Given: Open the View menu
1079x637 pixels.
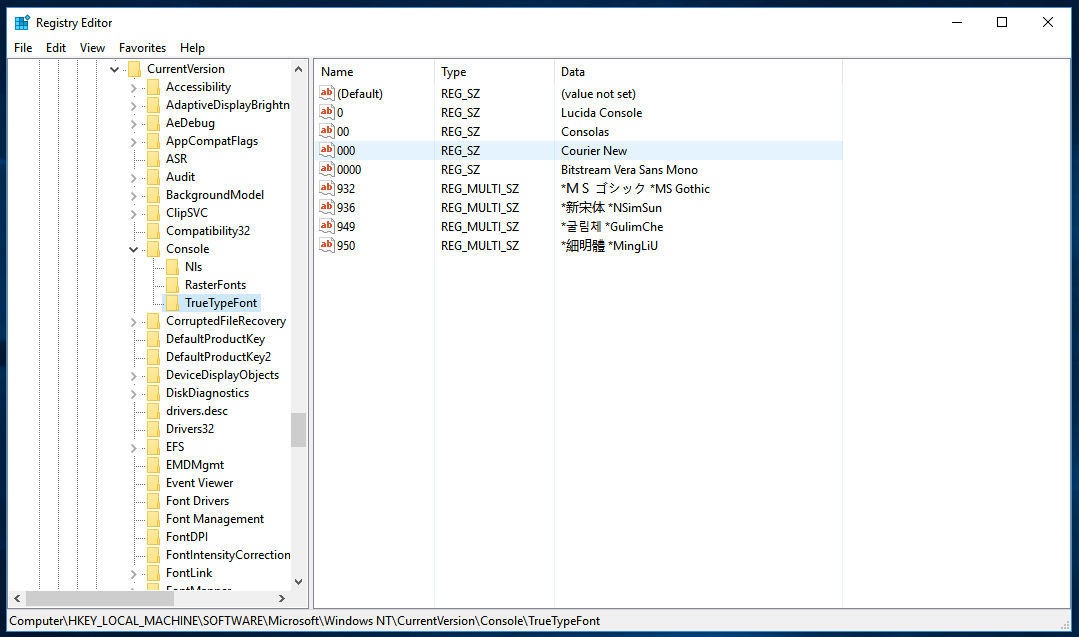Looking at the screenshot, I should [92, 47].
